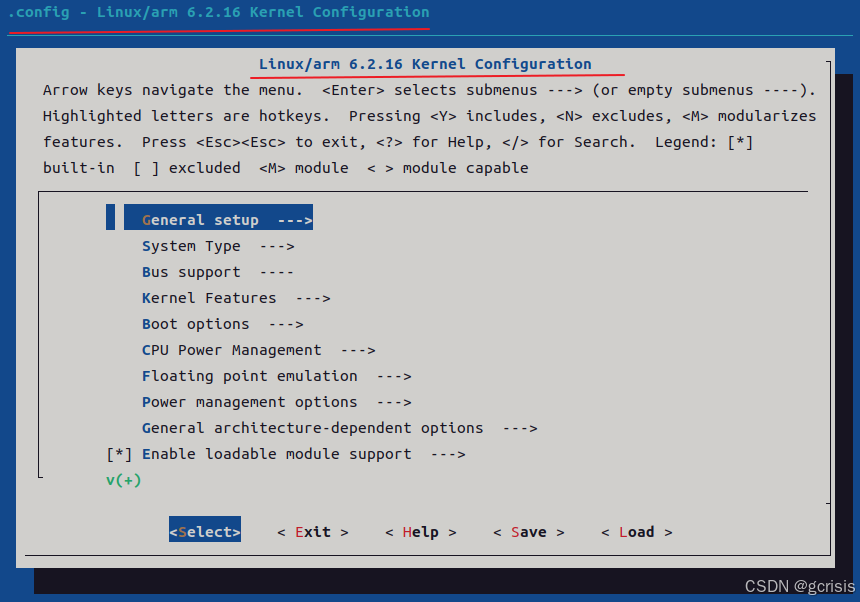Image resolution: width=860 pixels, height=602 pixels.
Task: Open the Kernel Features submenu
Action: tap(236, 298)
